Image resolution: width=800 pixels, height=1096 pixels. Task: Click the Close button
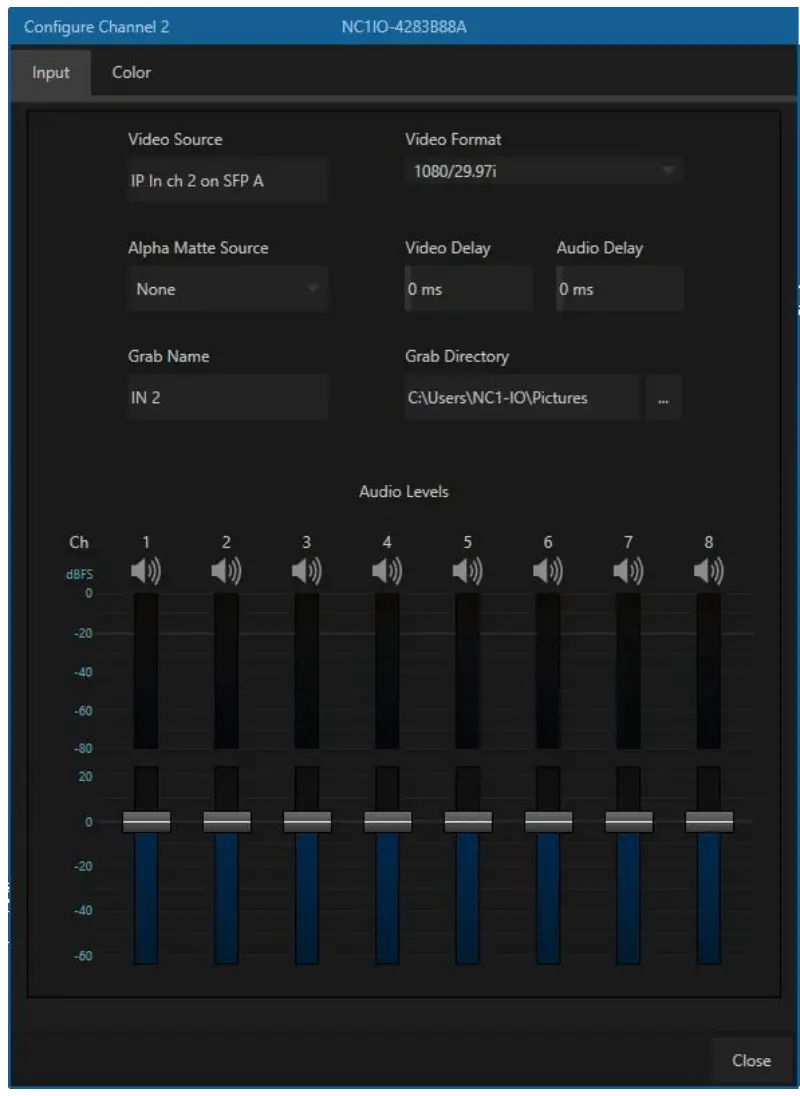point(752,1060)
